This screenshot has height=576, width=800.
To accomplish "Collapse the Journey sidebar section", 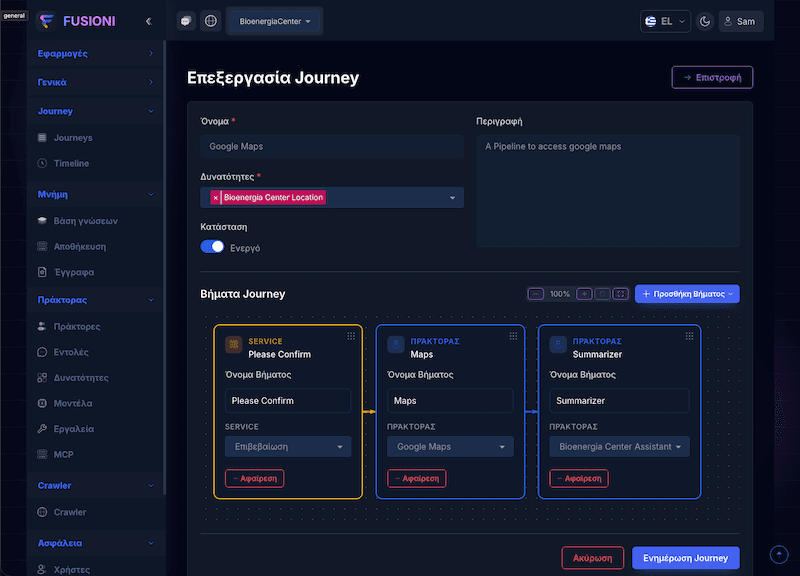I will (95, 111).
